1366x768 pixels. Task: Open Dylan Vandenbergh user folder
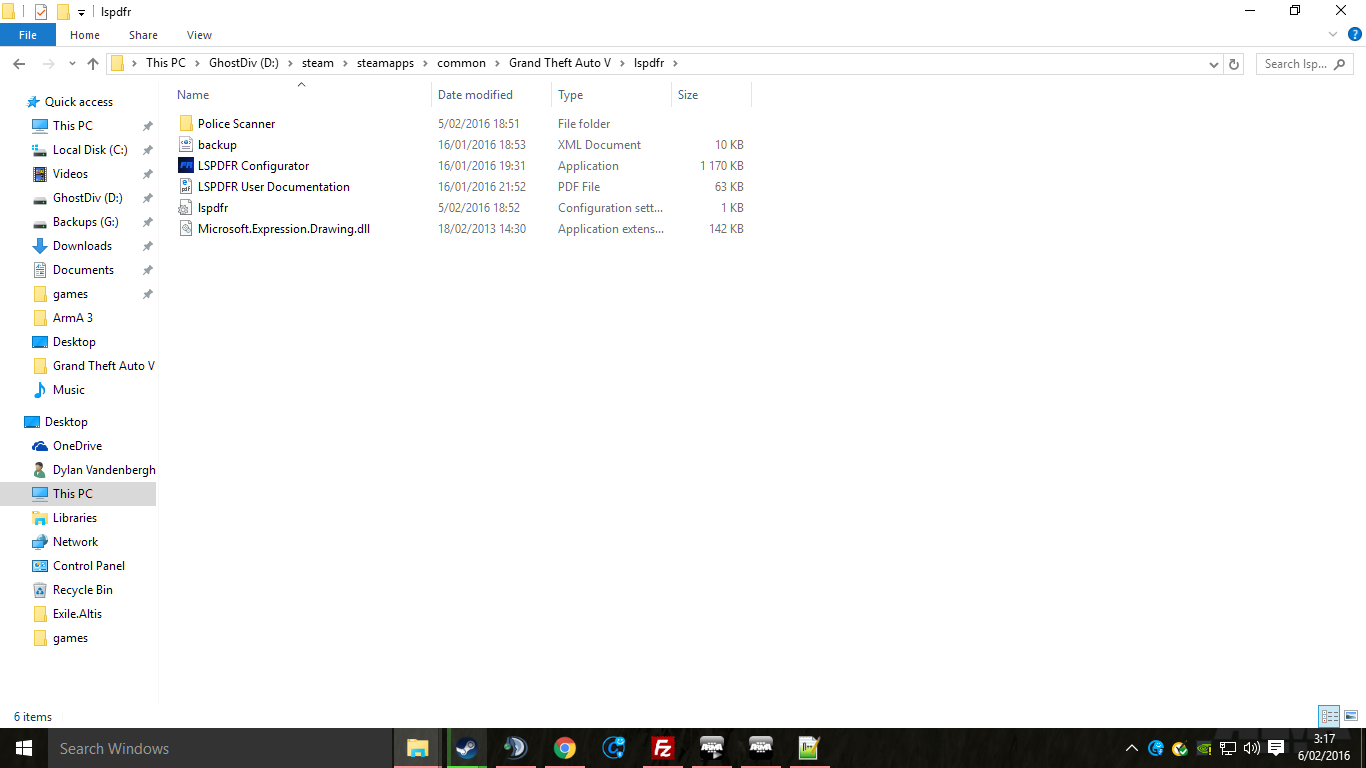[x=104, y=470]
